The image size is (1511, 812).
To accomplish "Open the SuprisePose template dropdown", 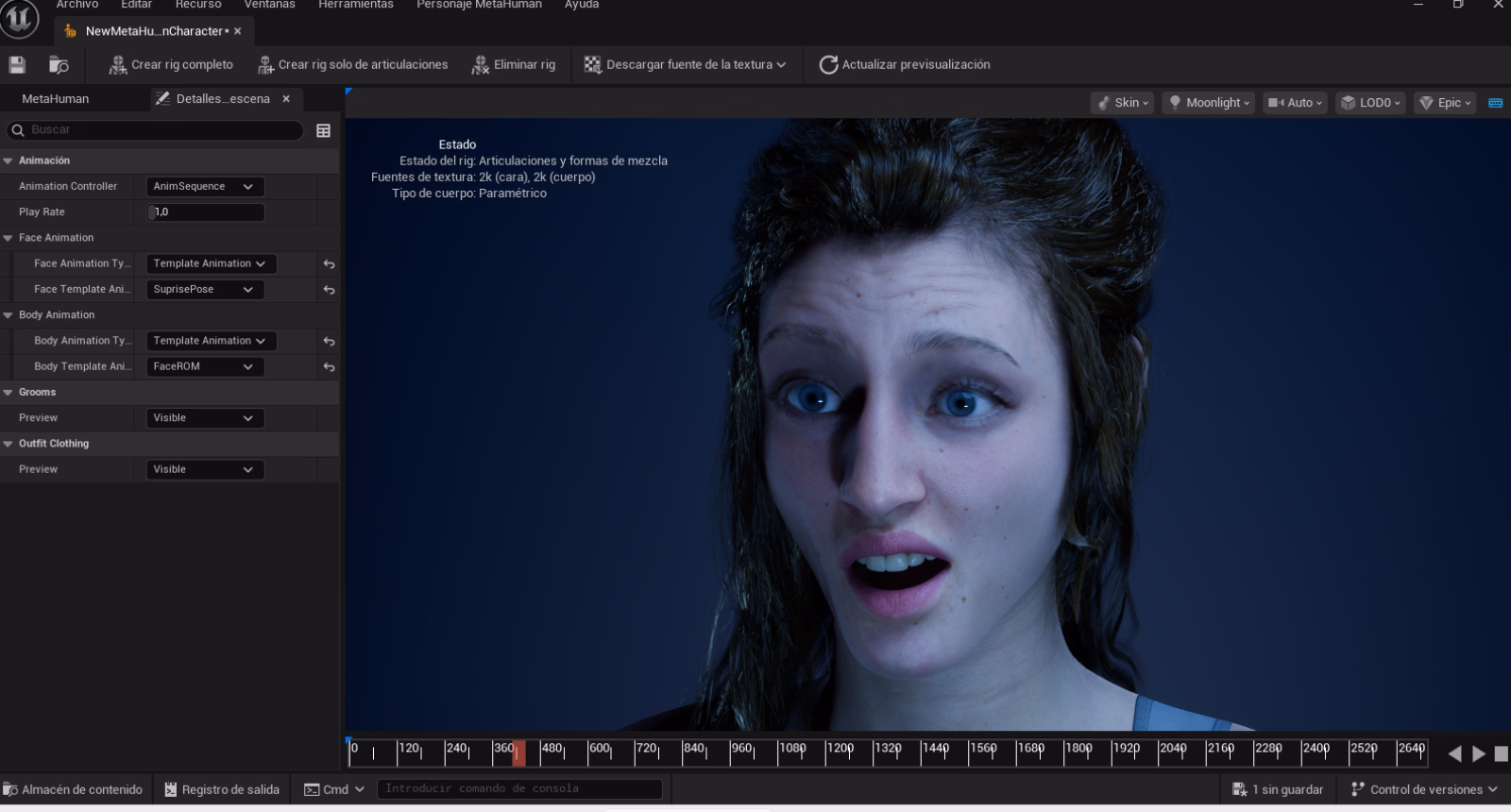I will pyautogui.click(x=204, y=290).
